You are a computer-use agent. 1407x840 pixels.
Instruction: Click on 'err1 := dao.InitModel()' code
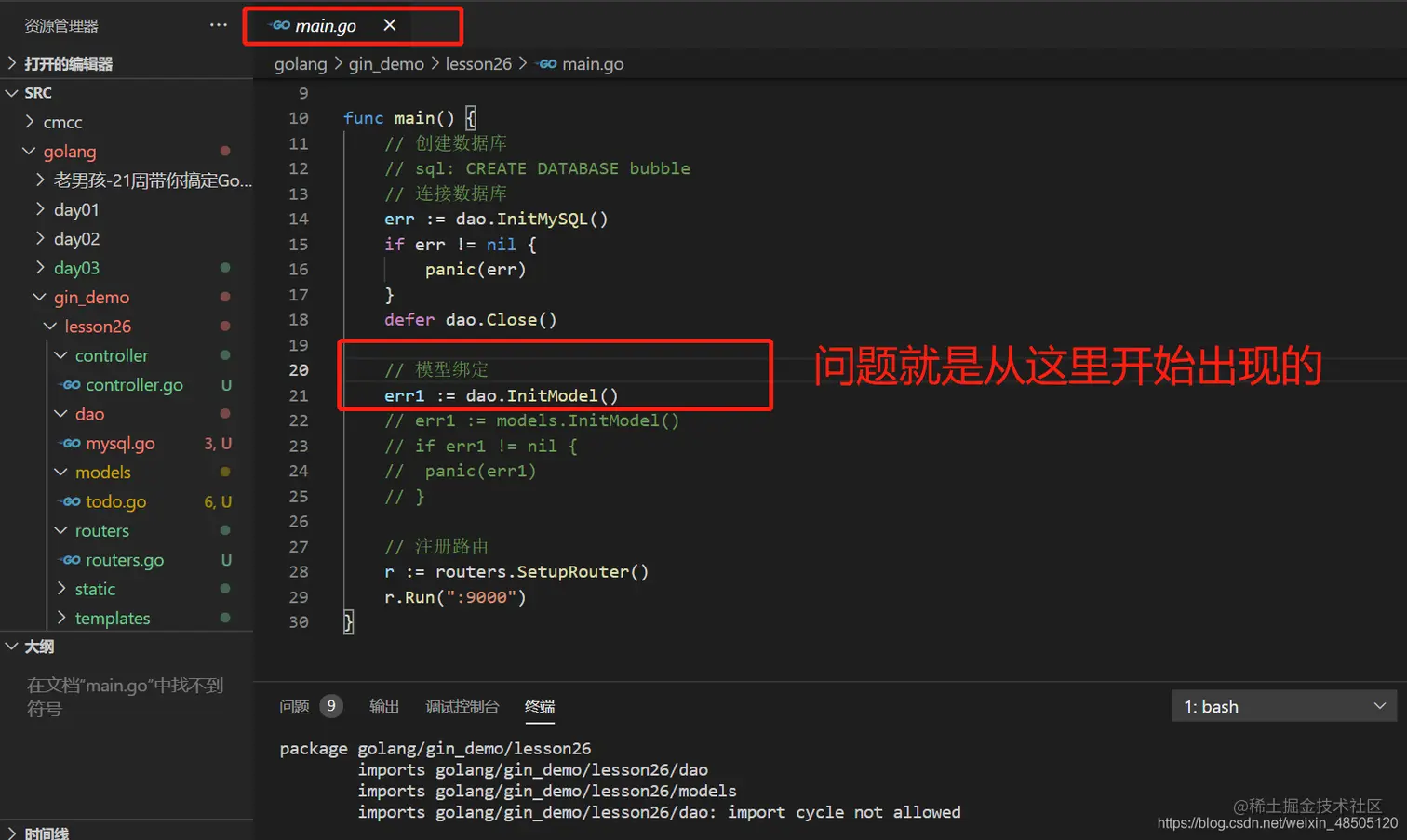[502, 395]
